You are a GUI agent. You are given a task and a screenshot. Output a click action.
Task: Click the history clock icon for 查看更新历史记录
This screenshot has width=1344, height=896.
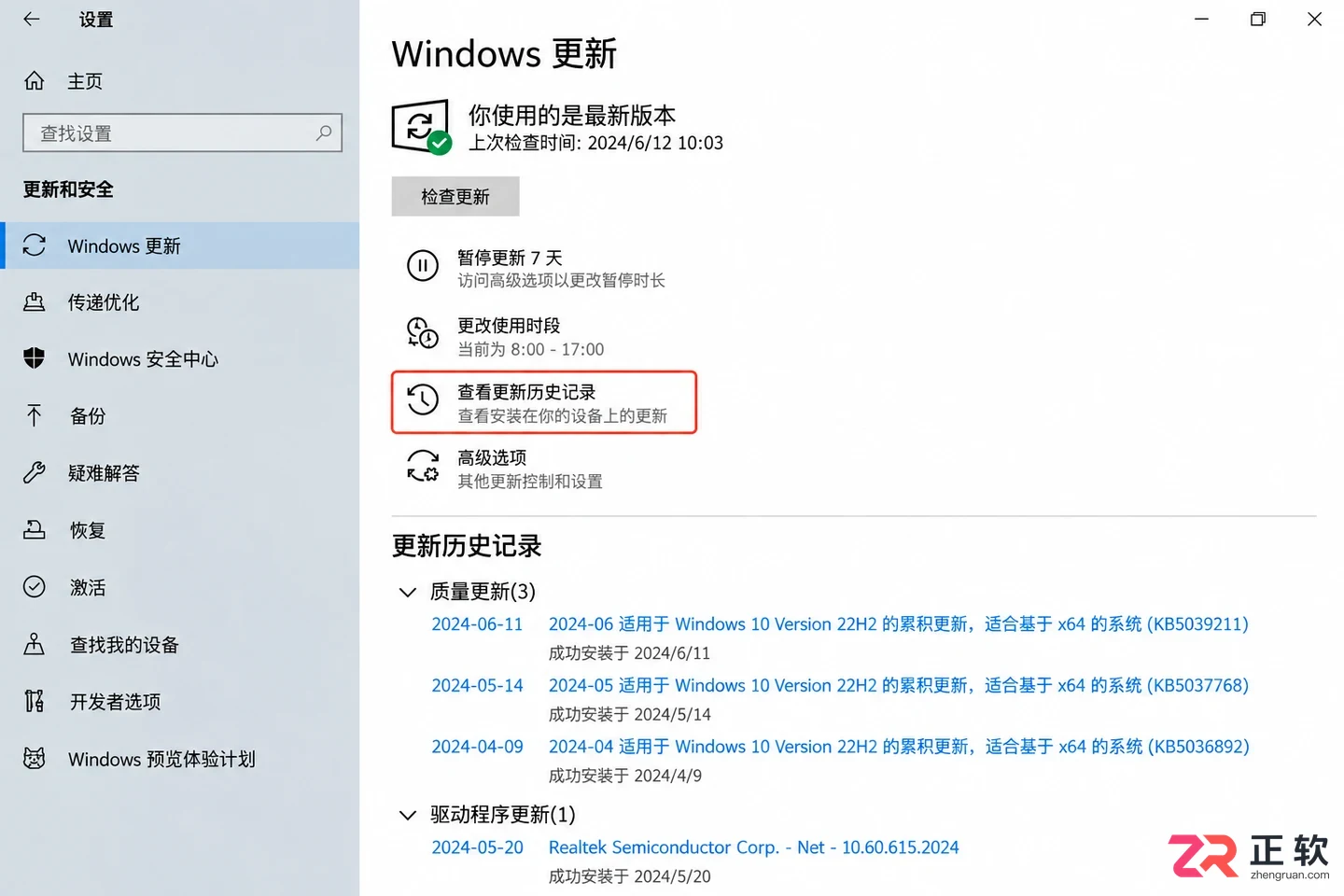pos(423,399)
